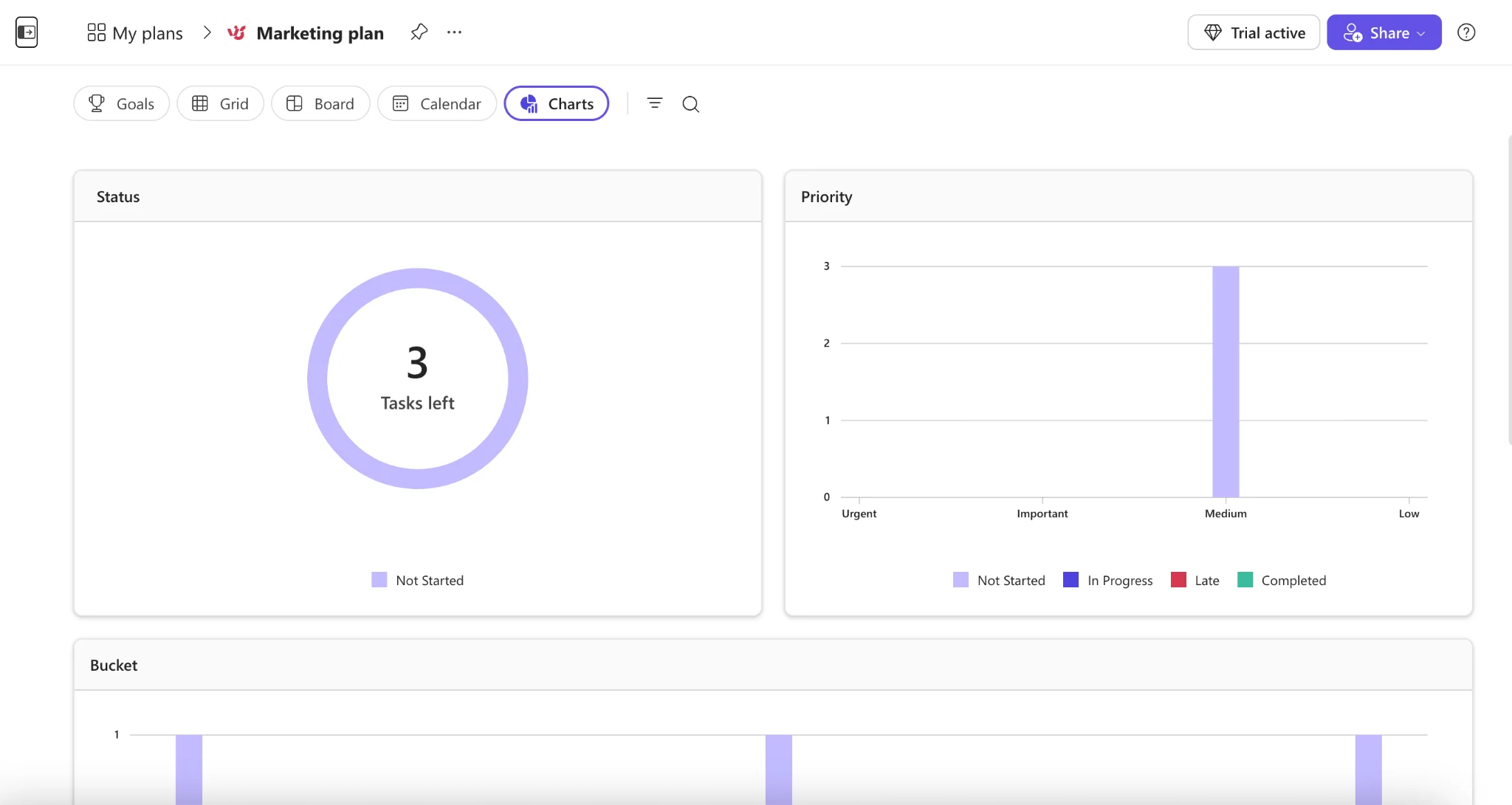Click the Marketing plan title
Image resolution: width=1512 pixels, height=805 pixels.
[x=320, y=33]
